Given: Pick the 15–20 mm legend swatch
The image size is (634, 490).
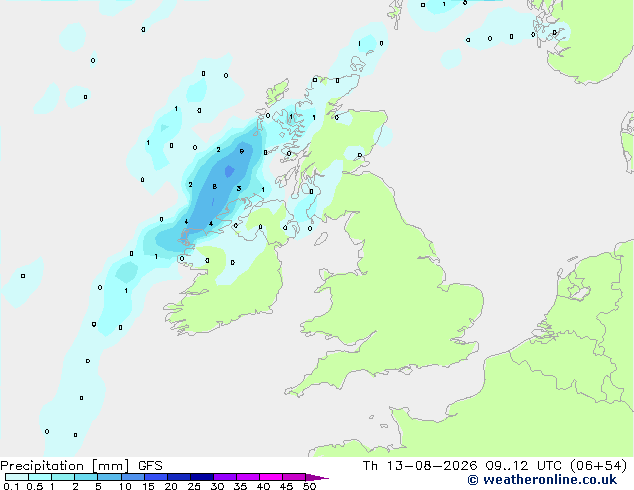Looking at the screenshot, I should click(x=156, y=477).
